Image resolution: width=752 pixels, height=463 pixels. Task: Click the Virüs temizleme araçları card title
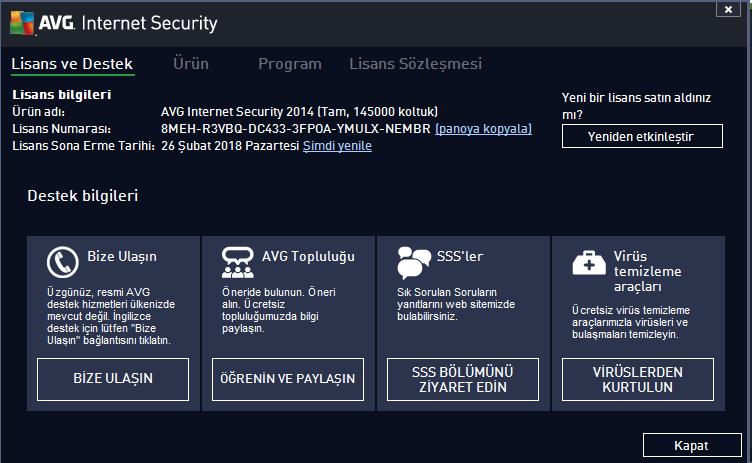point(647,271)
